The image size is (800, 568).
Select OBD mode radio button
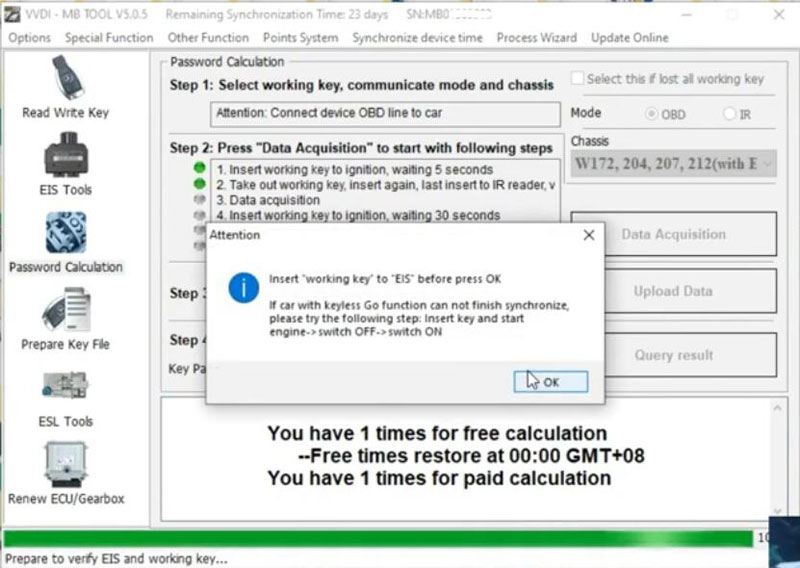pyautogui.click(x=651, y=114)
